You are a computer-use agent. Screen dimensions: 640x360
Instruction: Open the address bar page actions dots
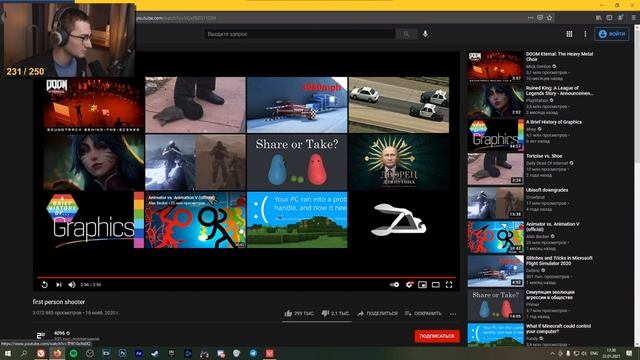pyautogui.click(x=530, y=18)
